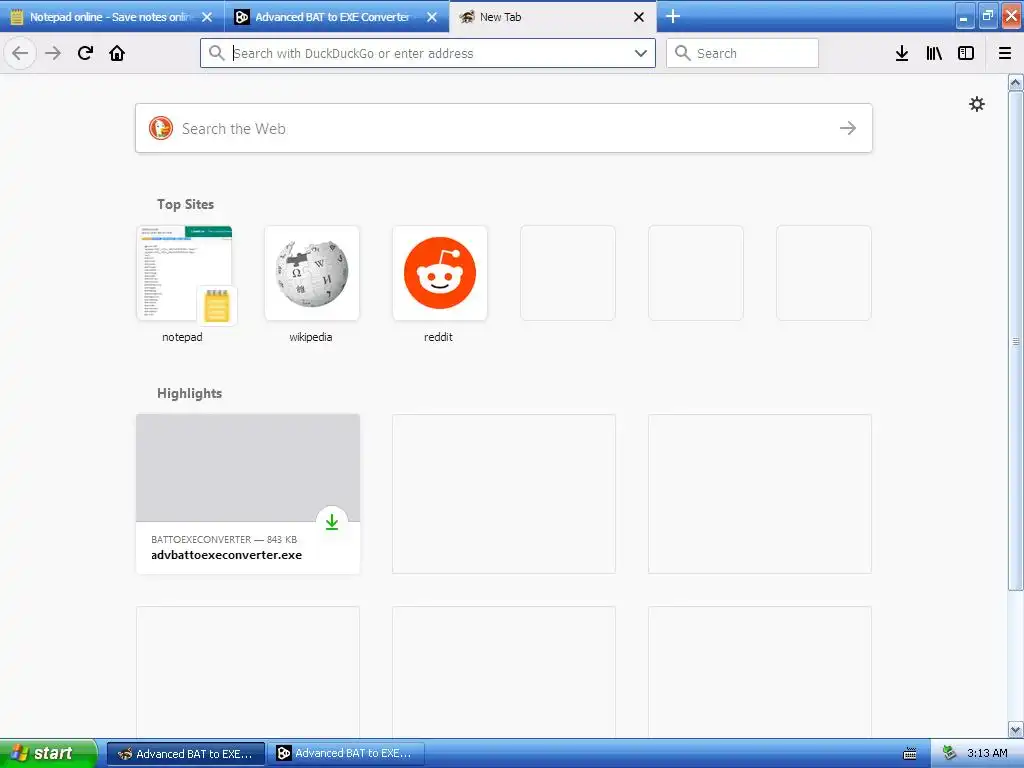Restore down the browser window
Image resolution: width=1024 pixels, height=768 pixels.
pos(987,16)
